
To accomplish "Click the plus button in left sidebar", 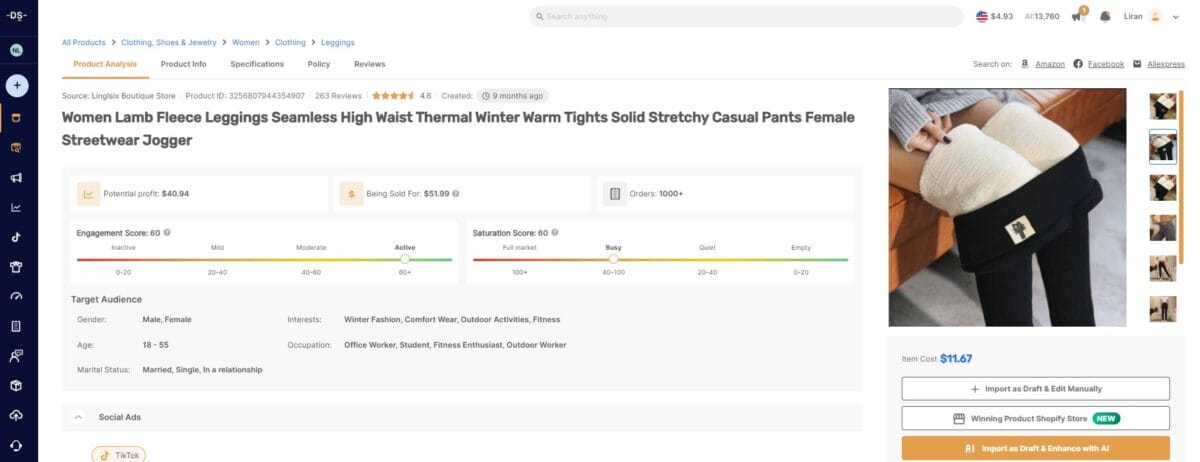I will pos(16,85).
